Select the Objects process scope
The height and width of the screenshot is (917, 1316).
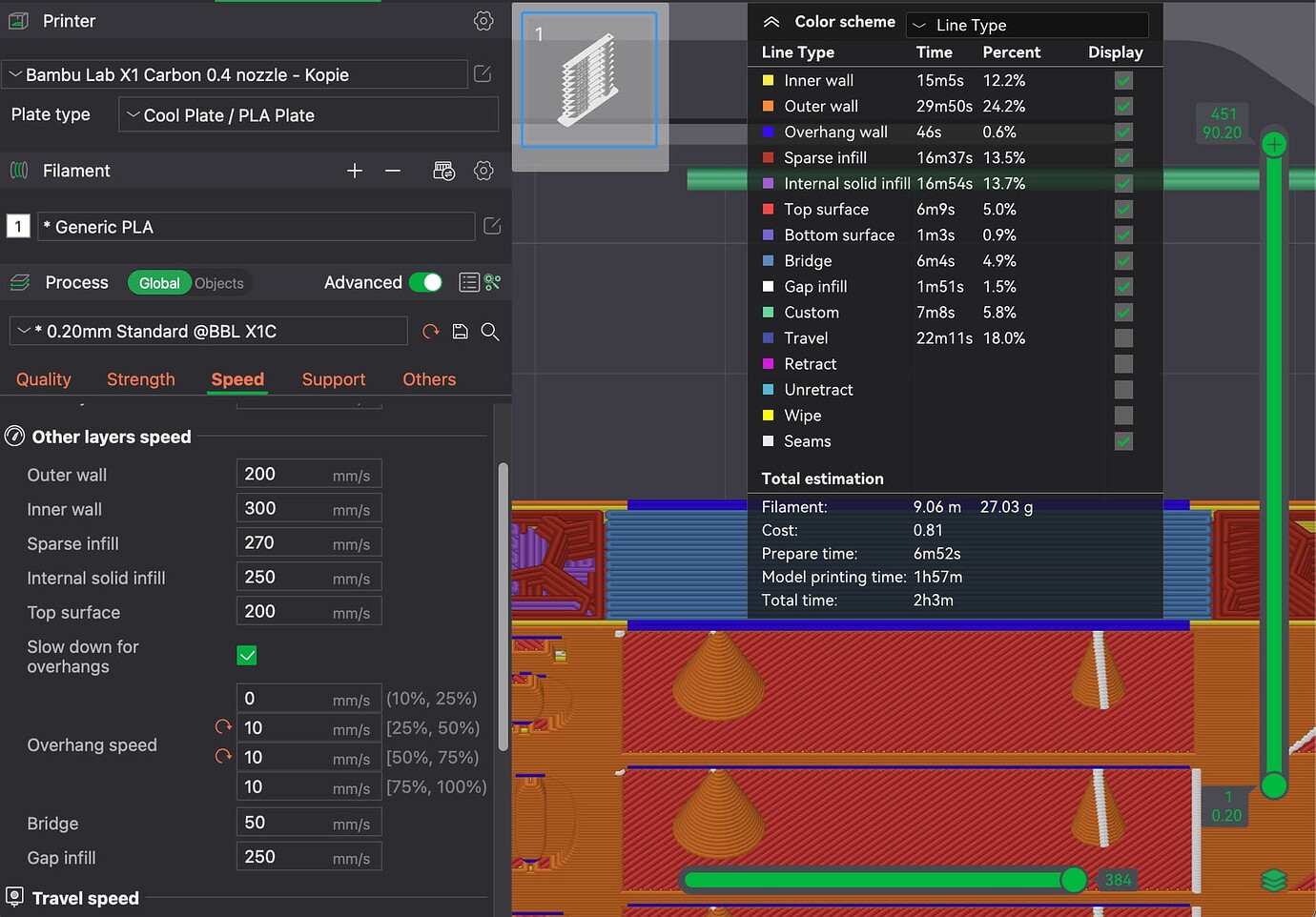[219, 283]
